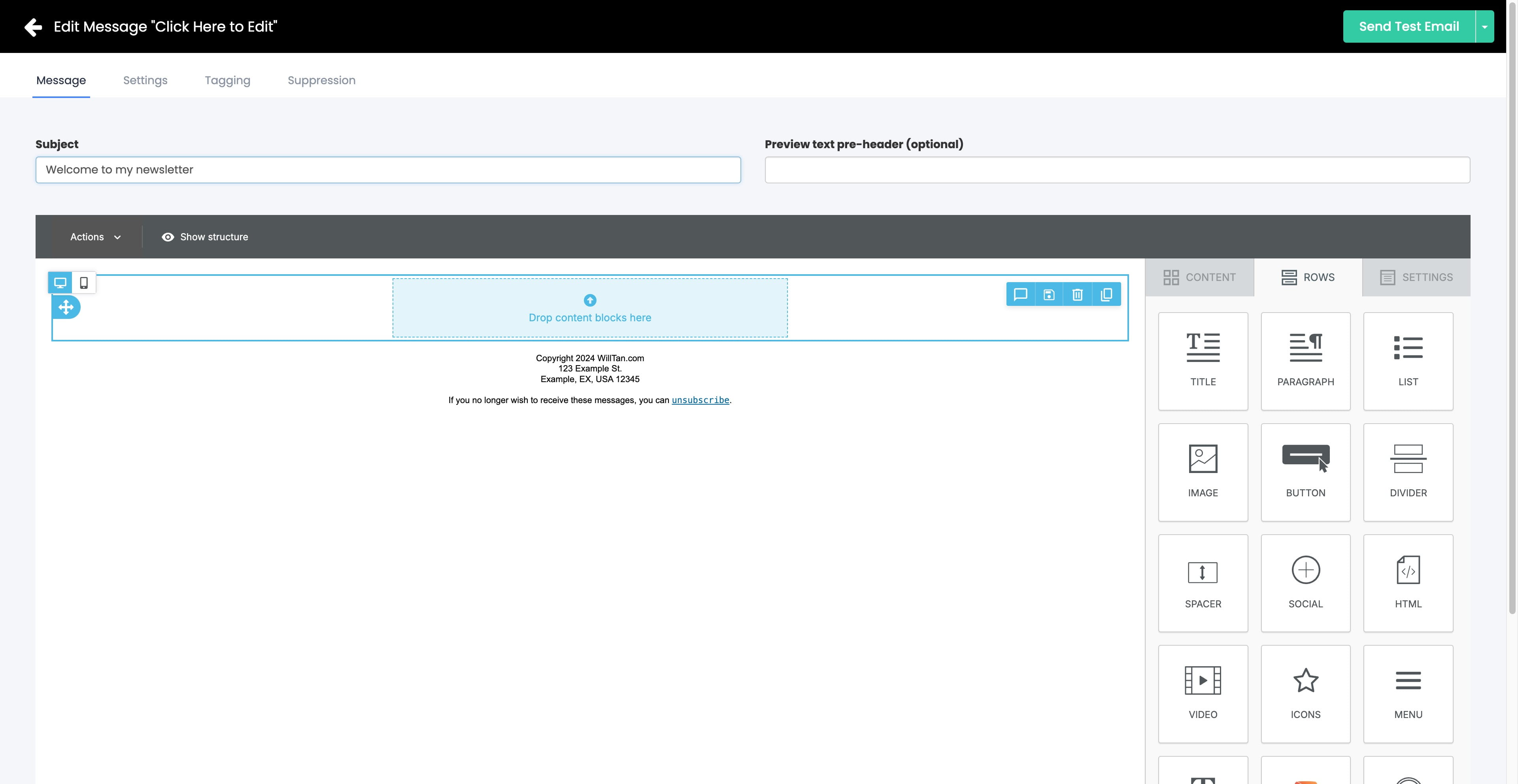Click the back arrow in header
Screen dimensions: 1518x784
pos(33,26)
